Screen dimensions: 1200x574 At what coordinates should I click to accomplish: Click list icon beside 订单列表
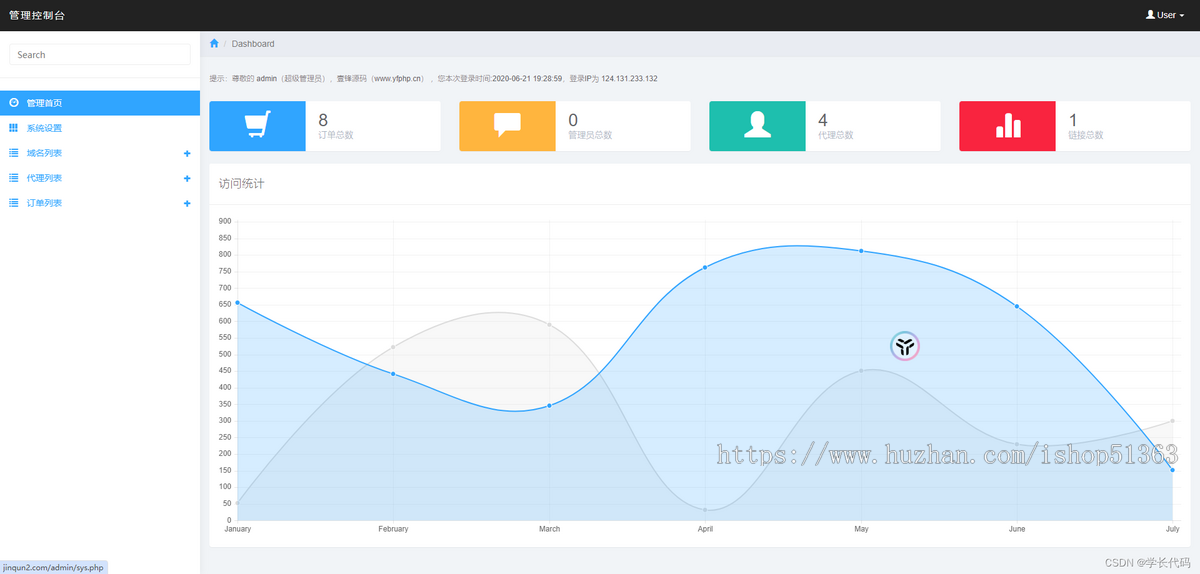pos(13,203)
